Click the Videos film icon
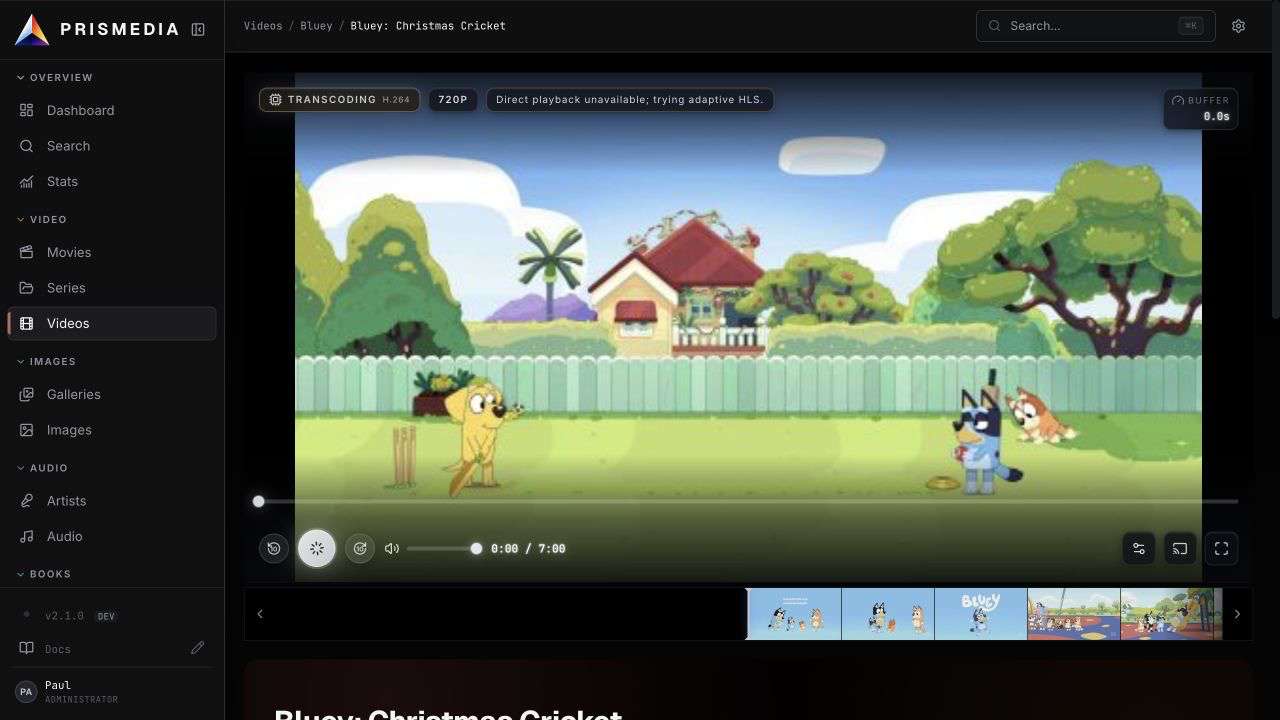 [x=27, y=323]
